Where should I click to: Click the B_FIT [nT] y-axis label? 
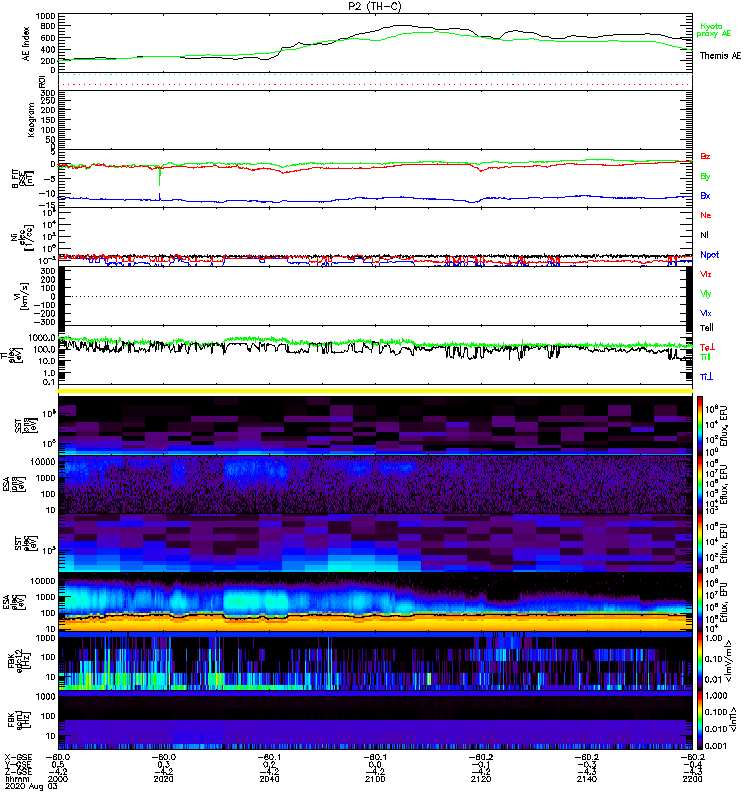(x=22, y=178)
